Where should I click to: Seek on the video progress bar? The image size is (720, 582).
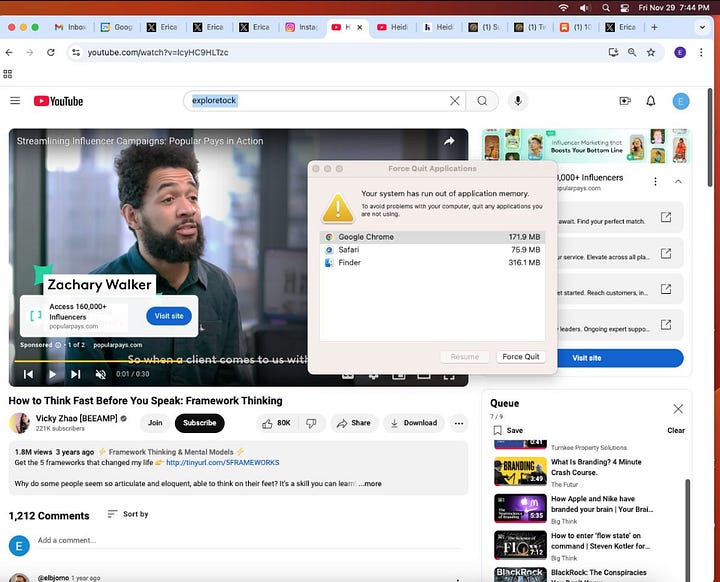point(161,361)
